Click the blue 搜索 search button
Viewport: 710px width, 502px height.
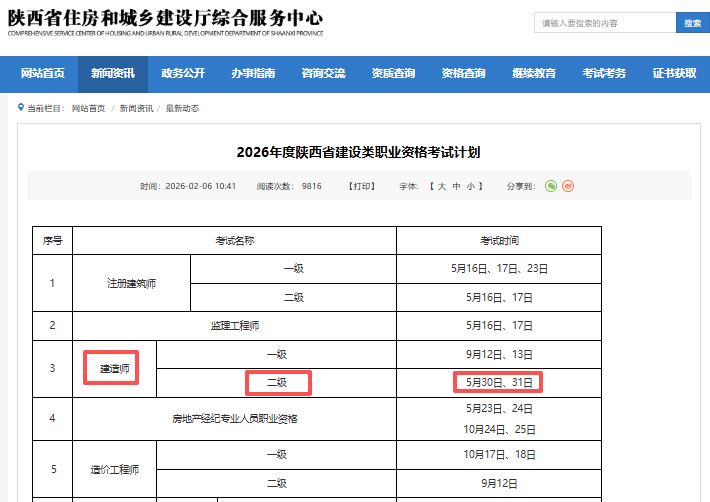click(x=692, y=23)
